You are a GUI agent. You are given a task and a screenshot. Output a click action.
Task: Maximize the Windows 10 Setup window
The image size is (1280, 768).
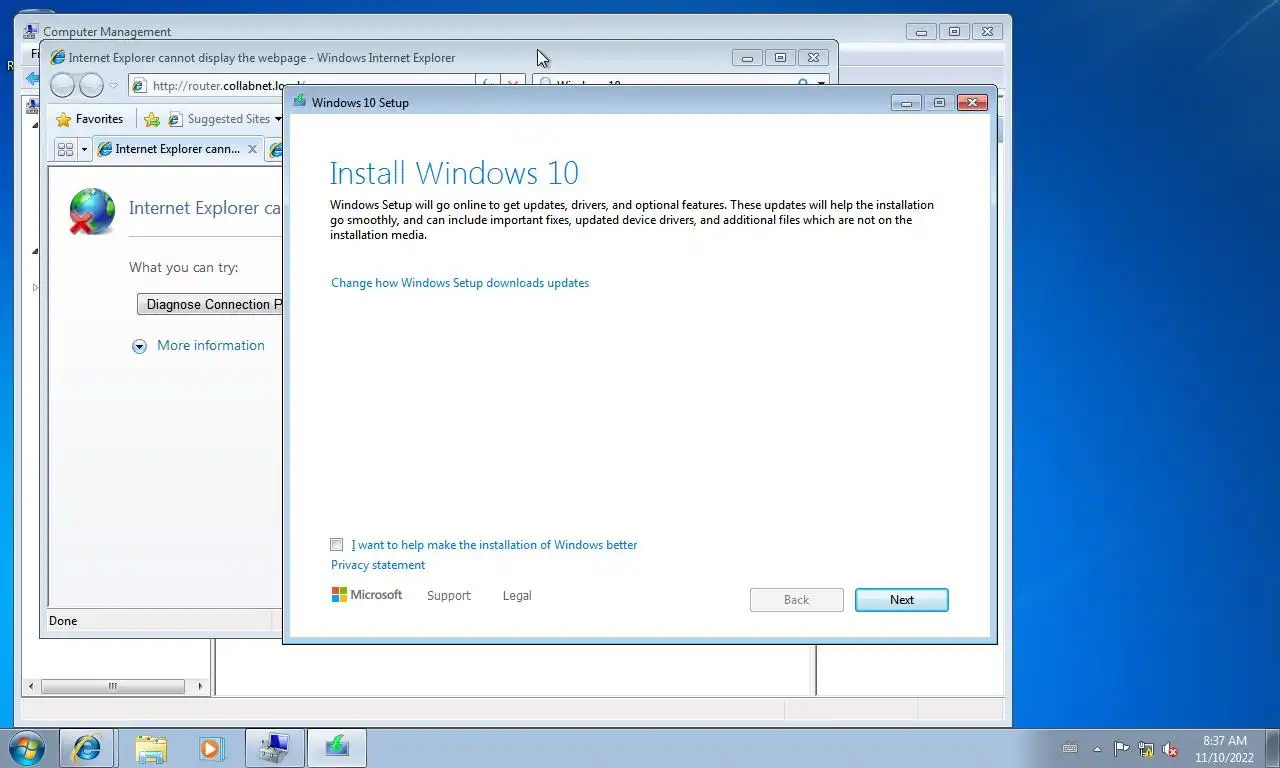point(938,102)
